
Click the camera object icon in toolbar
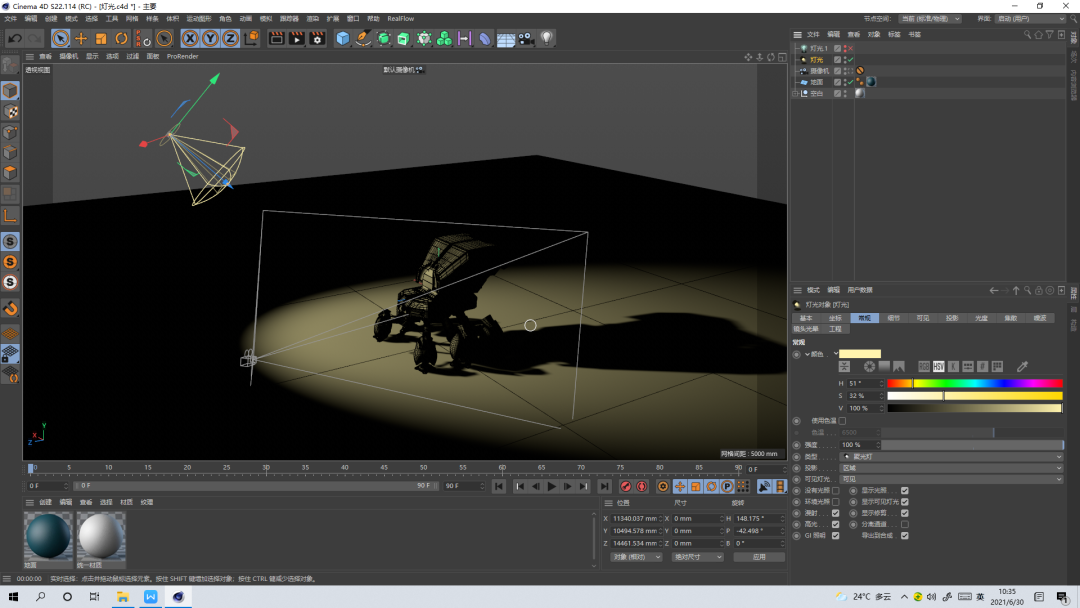[526, 39]
